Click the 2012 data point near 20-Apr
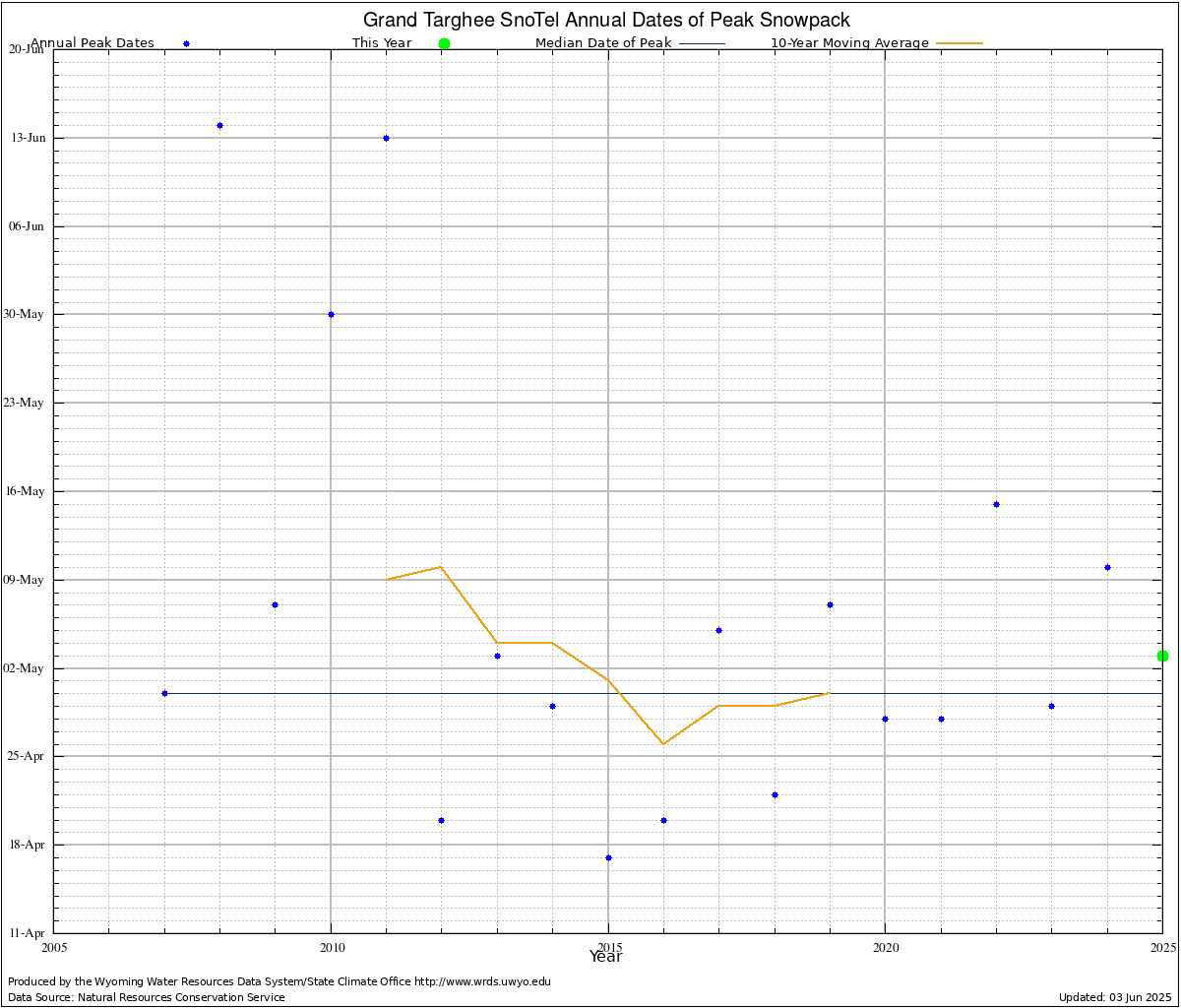This screenshot has height=1008, width=1181. click(x=441, y=820)
